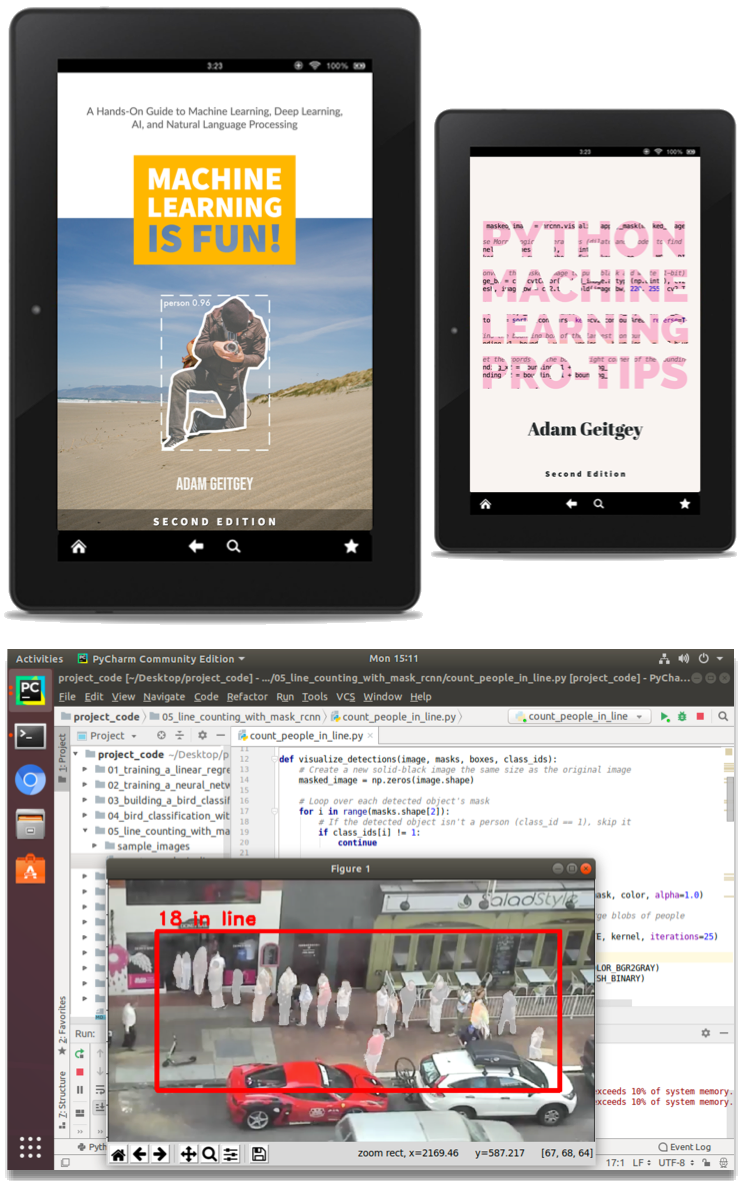
Task: Tap home icon on Python Pro-Tips tablet
Action: pos(485,504)
